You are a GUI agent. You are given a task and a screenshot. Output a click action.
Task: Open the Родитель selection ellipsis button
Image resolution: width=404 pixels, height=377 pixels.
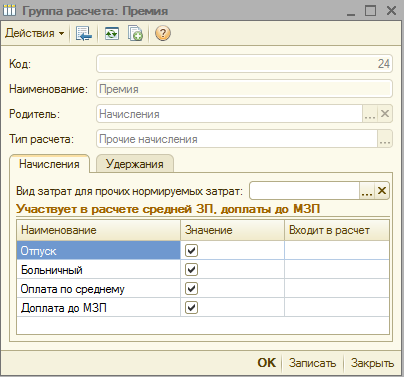[370, 114]
